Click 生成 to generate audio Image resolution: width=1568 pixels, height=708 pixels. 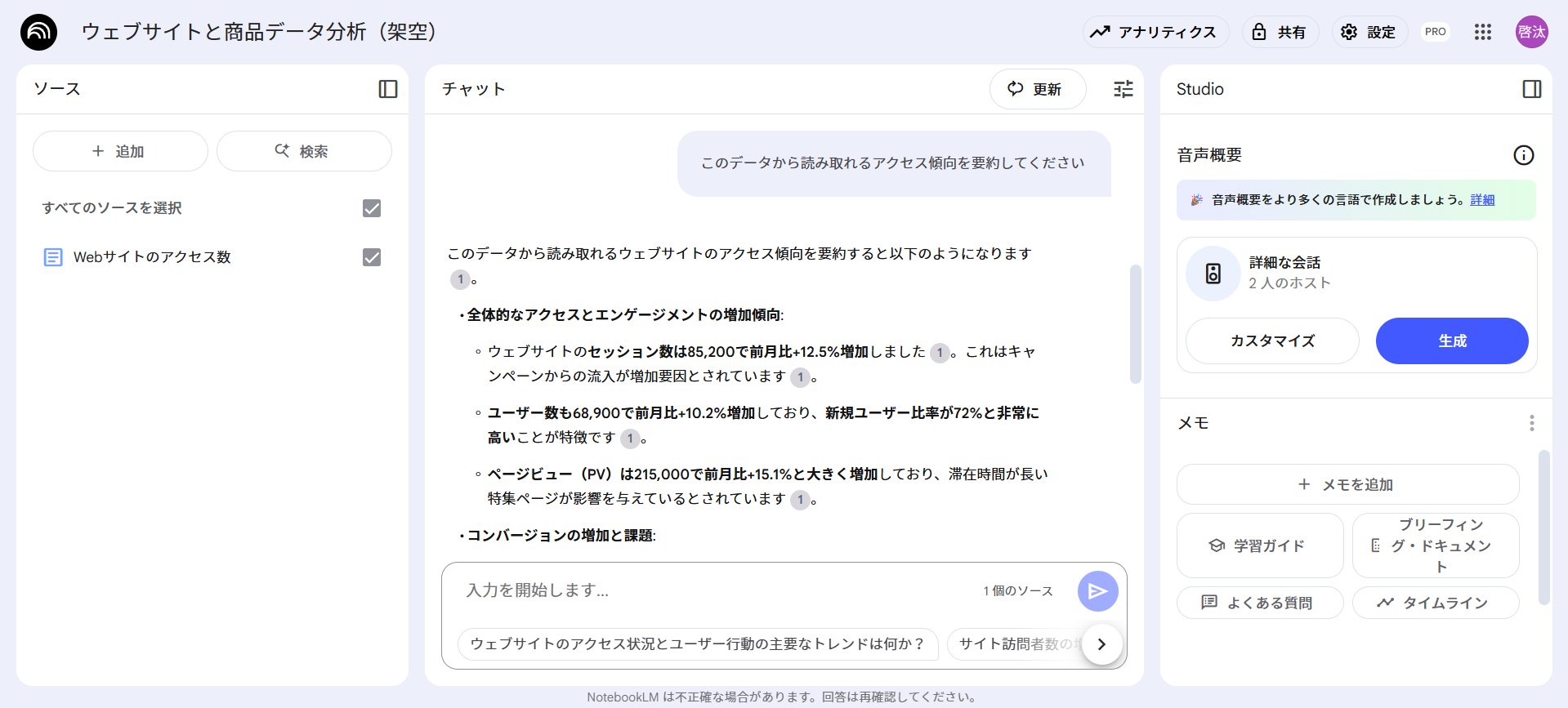click(x=1452, y=341)
